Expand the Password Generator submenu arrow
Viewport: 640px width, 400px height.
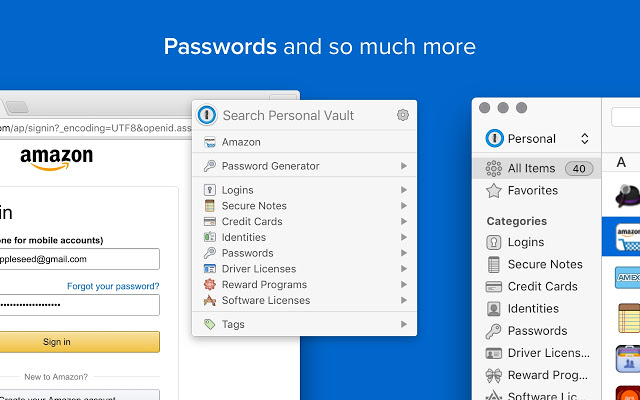coord(404,166)
